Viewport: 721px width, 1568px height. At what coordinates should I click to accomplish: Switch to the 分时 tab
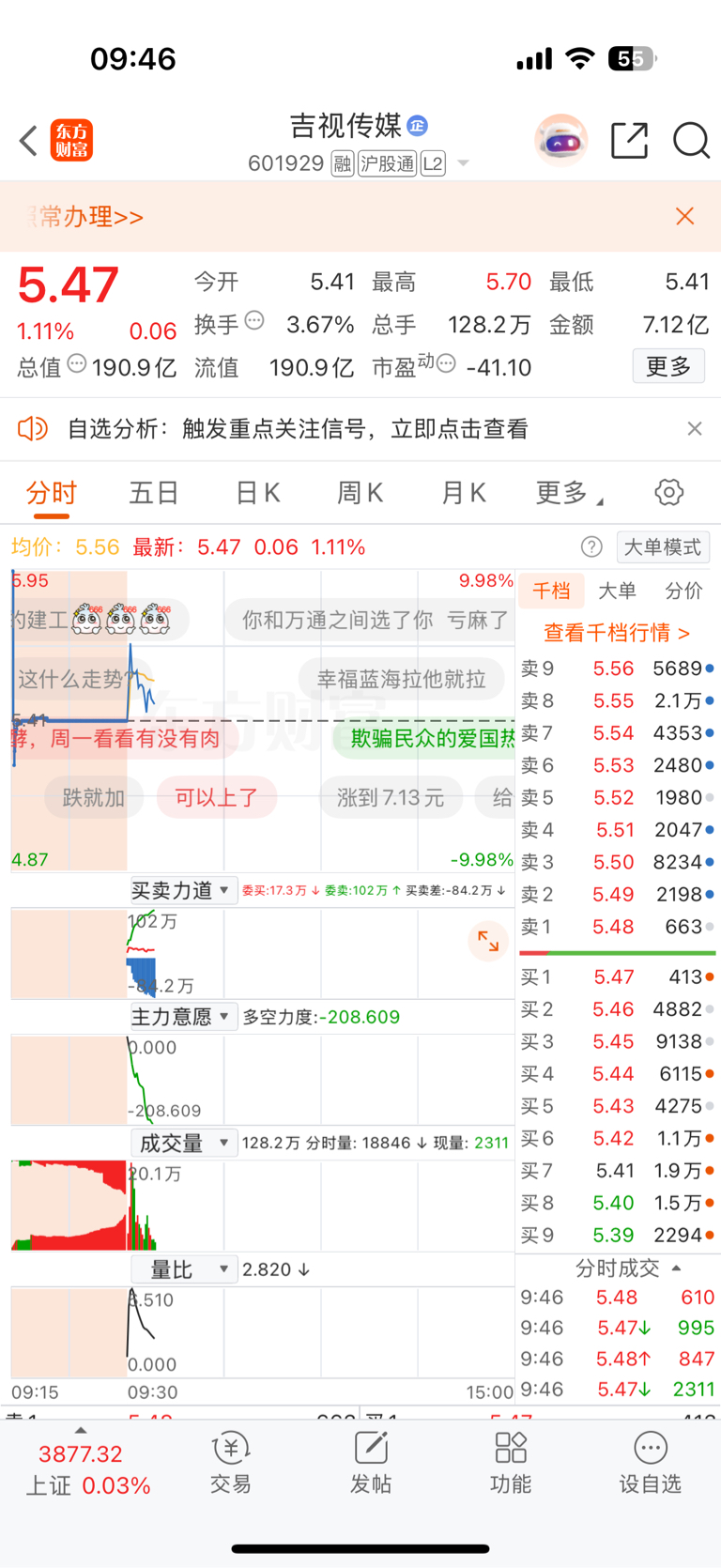[x=52, y=493]
